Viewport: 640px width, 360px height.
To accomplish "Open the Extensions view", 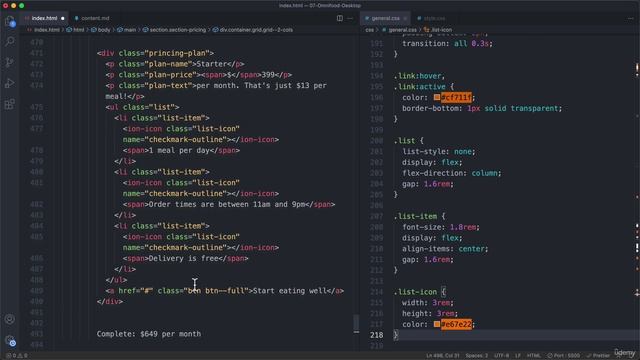I will 10,104.
